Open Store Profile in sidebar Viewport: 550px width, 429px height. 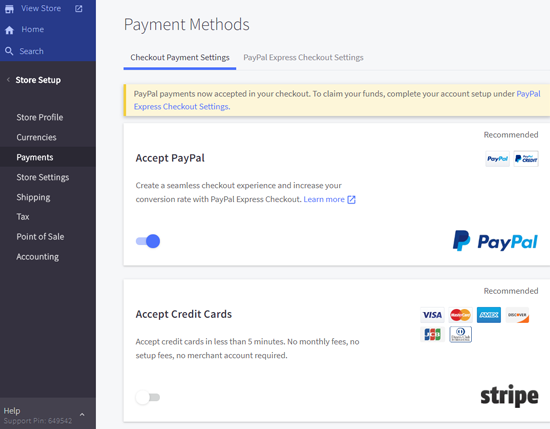(x=40, y=117)
